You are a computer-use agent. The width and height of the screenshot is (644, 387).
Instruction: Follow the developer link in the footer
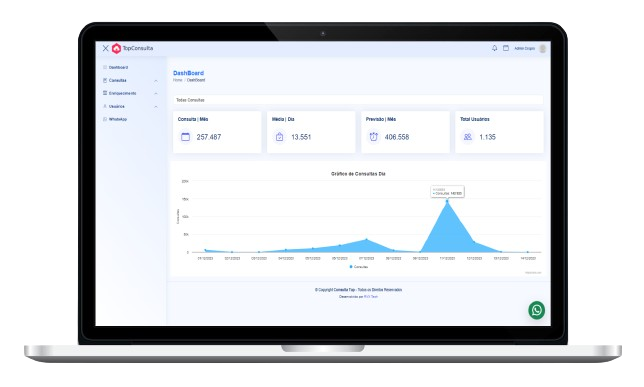tap(371, 296)
